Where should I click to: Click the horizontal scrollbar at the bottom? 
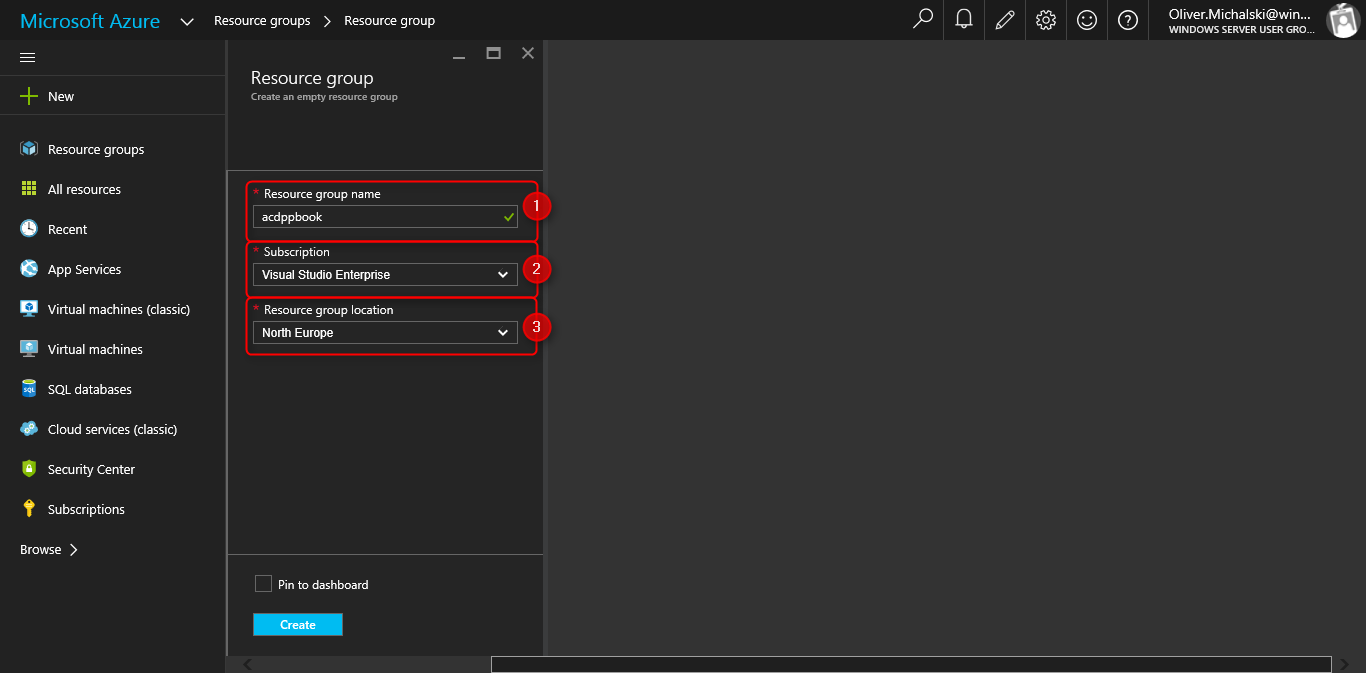tap(911, 665)
